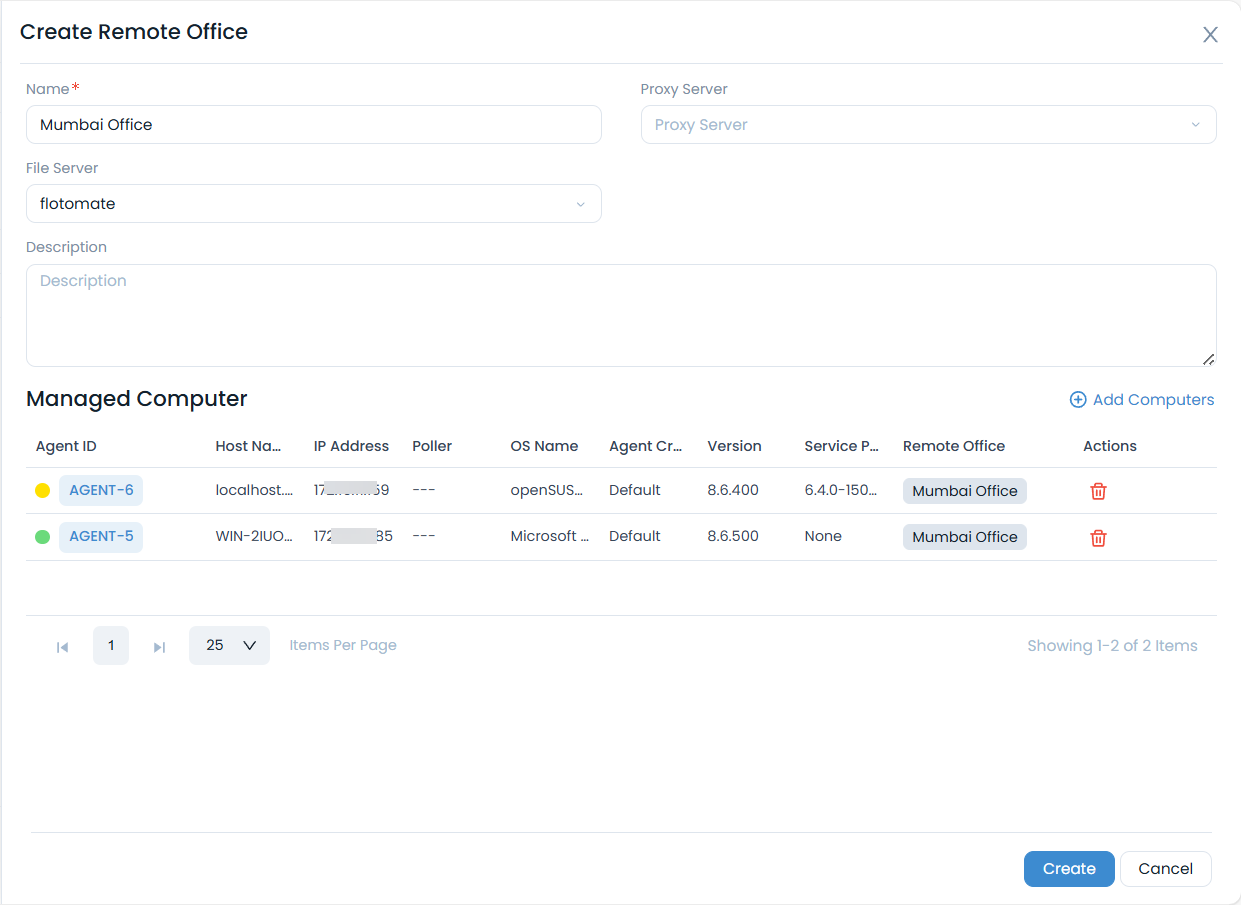Delete the AGENT-5 row with trash icon
Viewport: 1241px width, 905px height.
1098,538
